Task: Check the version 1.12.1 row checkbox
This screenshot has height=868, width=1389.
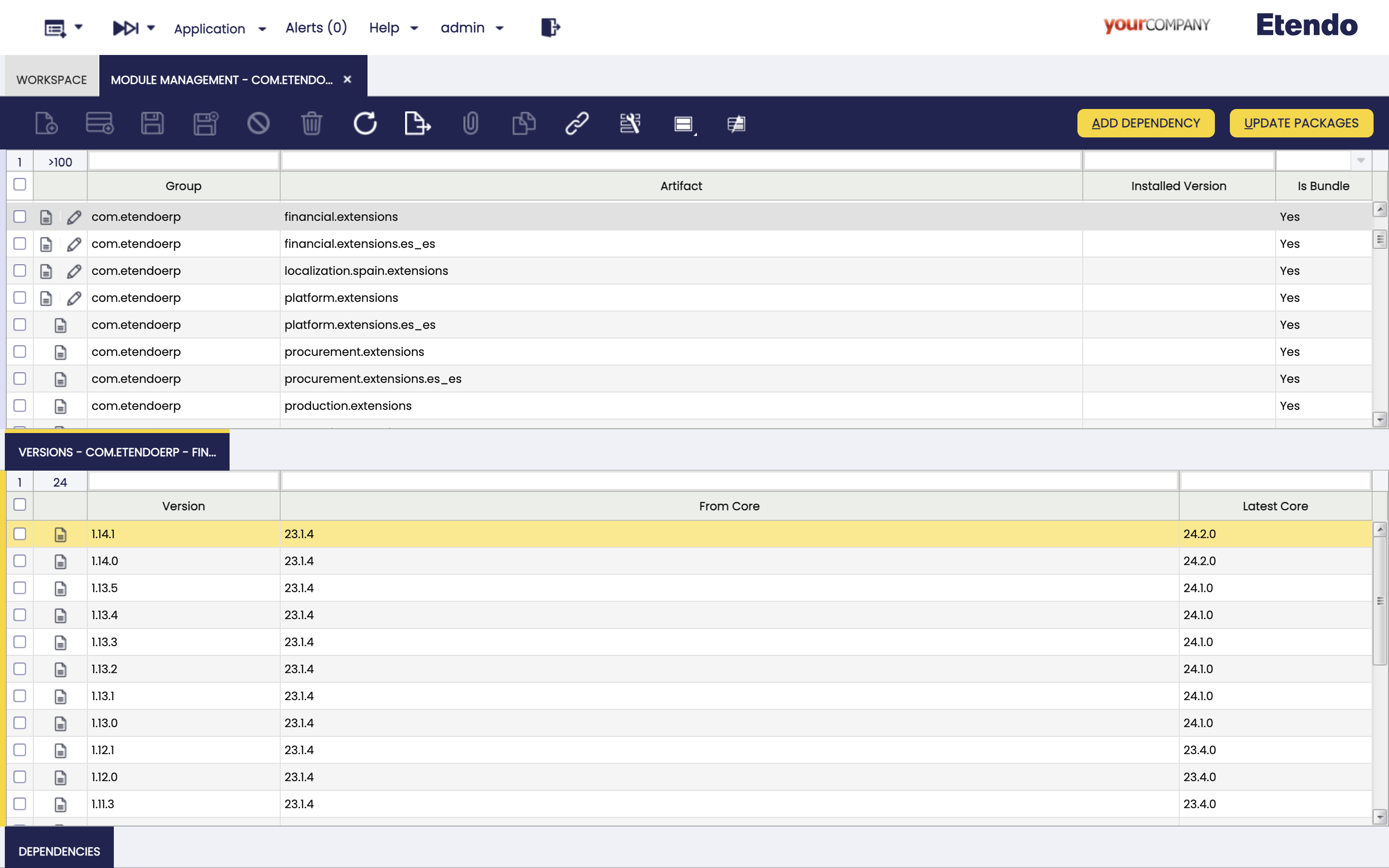Action: click(x=19, y=750)
